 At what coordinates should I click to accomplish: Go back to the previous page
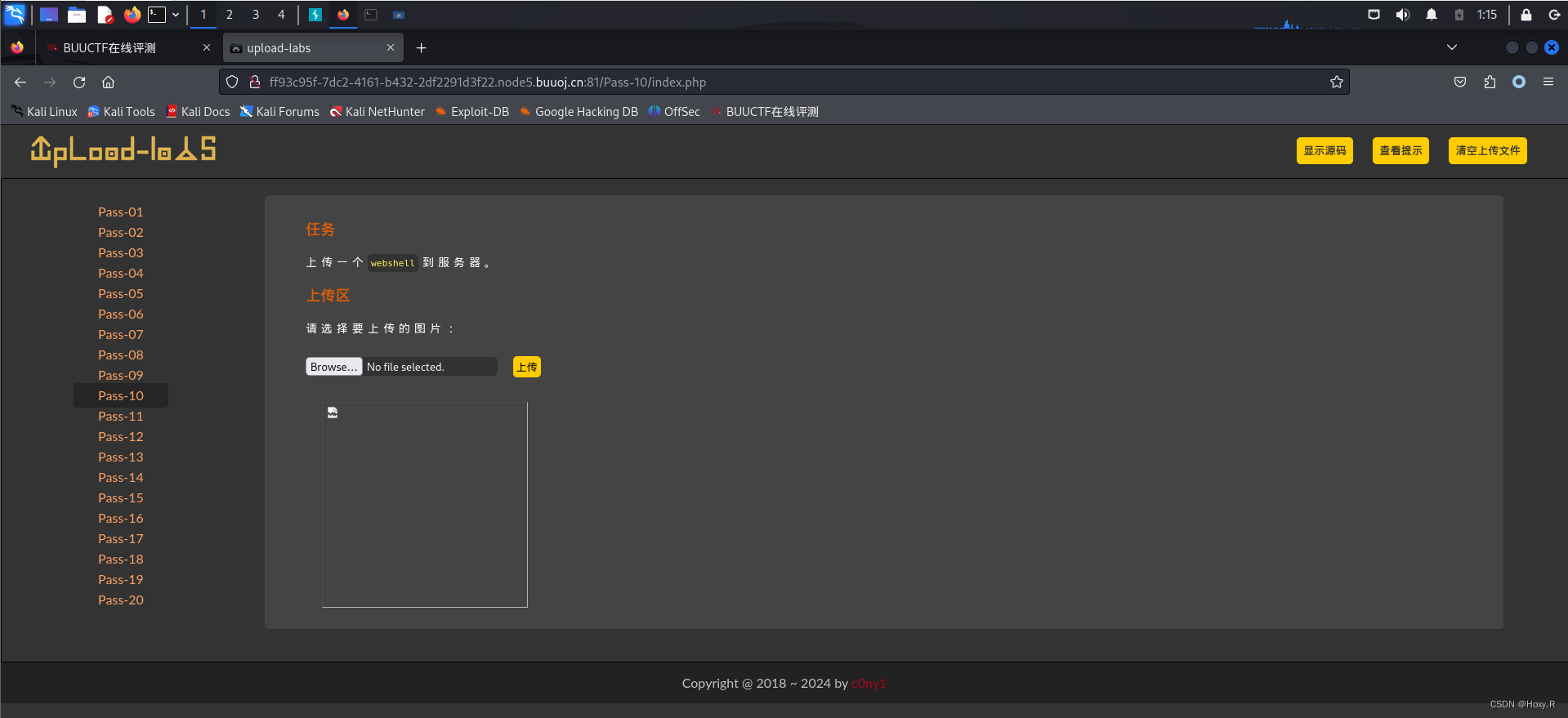point(20,82)
